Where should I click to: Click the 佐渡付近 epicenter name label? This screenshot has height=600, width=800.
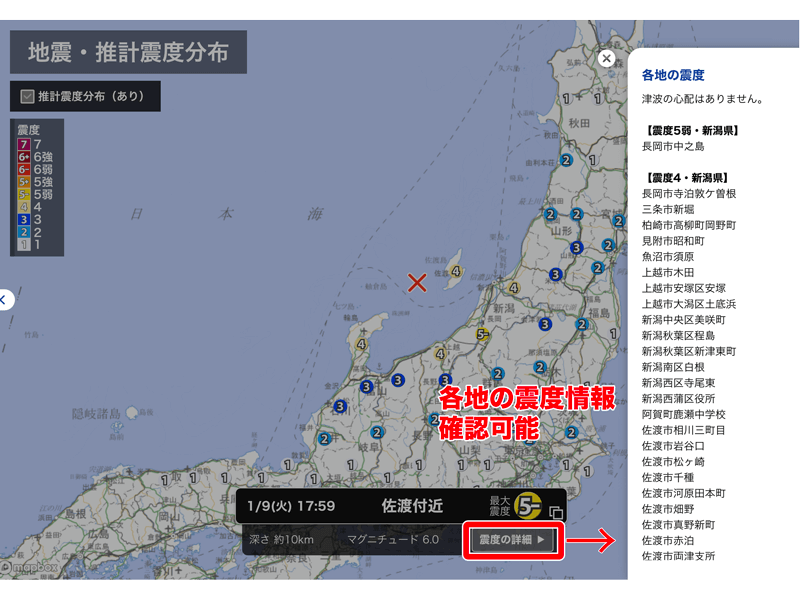(412, 505)
